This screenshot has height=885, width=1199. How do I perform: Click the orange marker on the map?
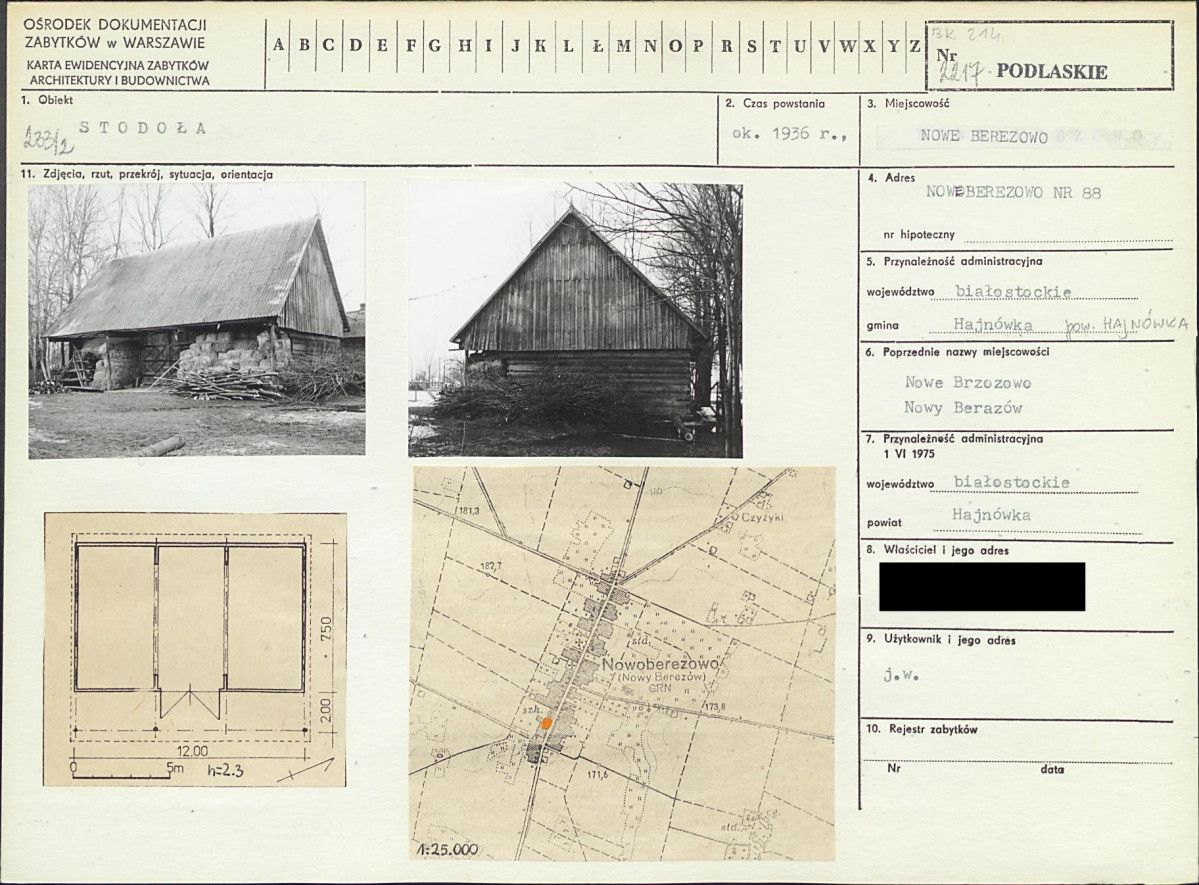click(547, 722)
